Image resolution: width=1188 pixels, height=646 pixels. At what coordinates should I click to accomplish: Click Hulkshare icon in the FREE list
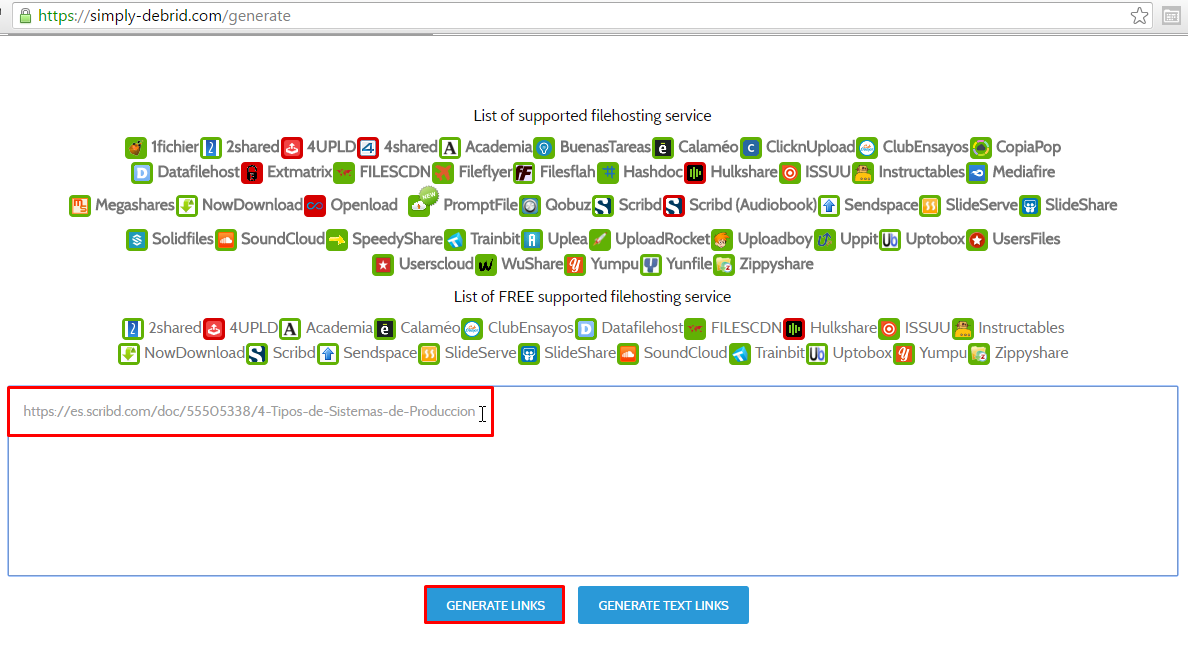[x=794, y=329]
